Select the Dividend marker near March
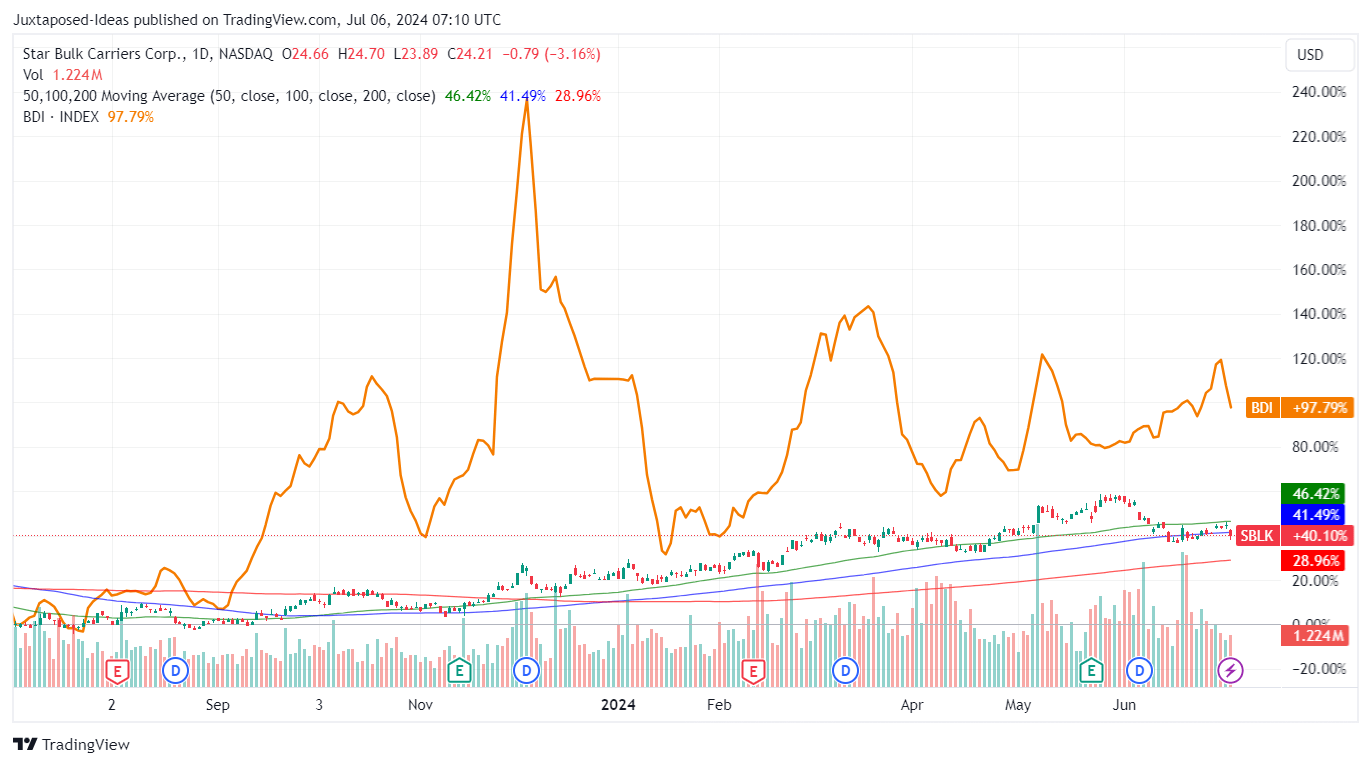The width and height of the screenshot is (1371, 766). (845, 671)
